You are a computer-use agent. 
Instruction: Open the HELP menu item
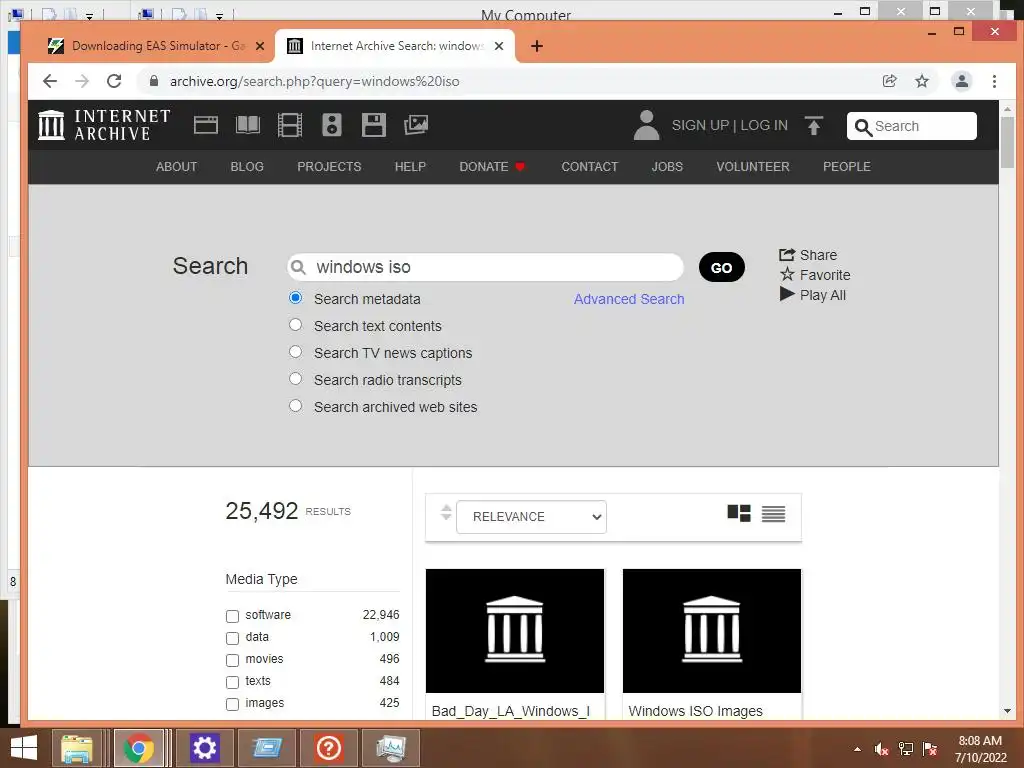pos(410,167)
